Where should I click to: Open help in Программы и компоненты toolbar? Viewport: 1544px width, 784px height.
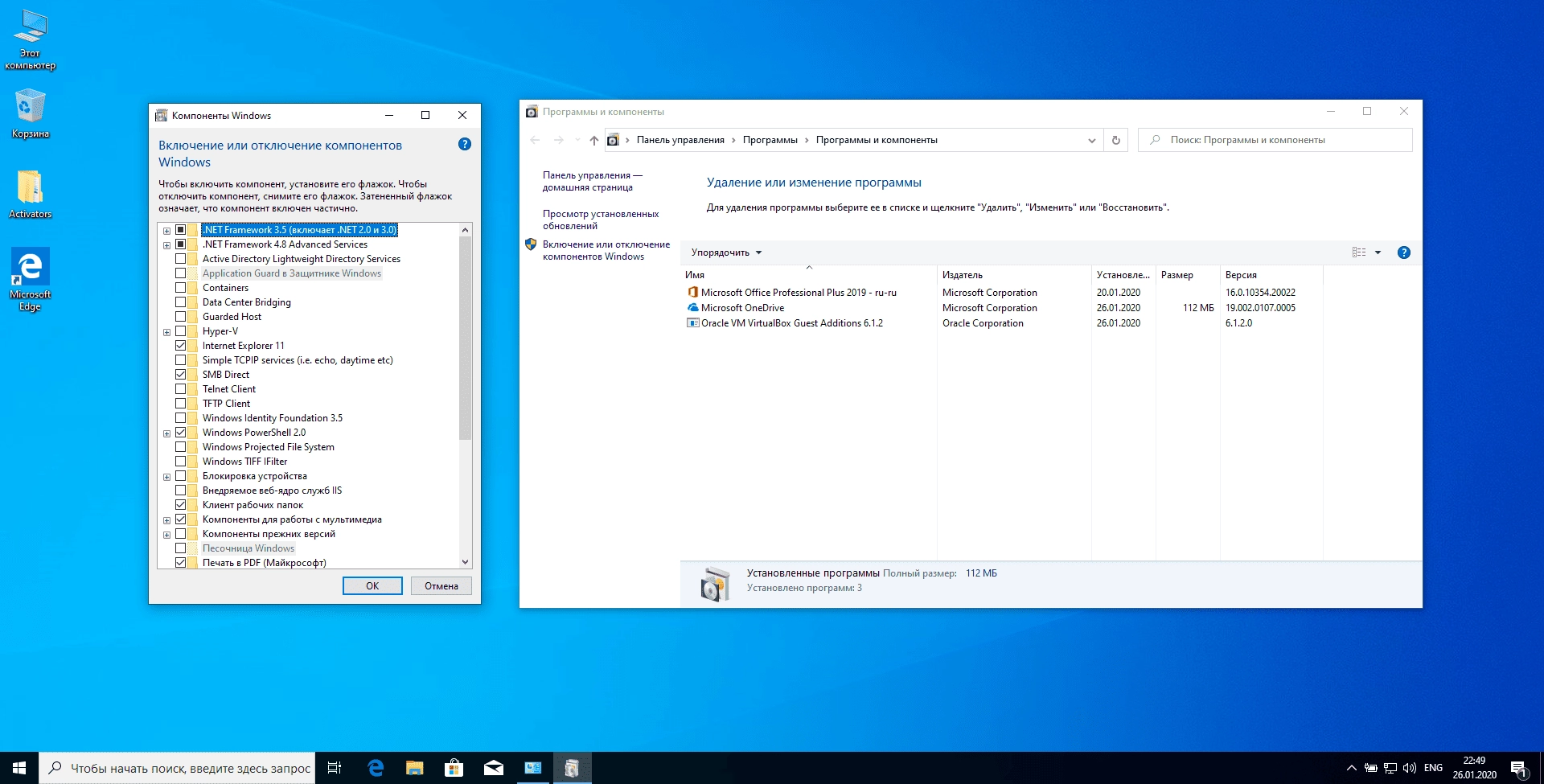[1404, 252]
